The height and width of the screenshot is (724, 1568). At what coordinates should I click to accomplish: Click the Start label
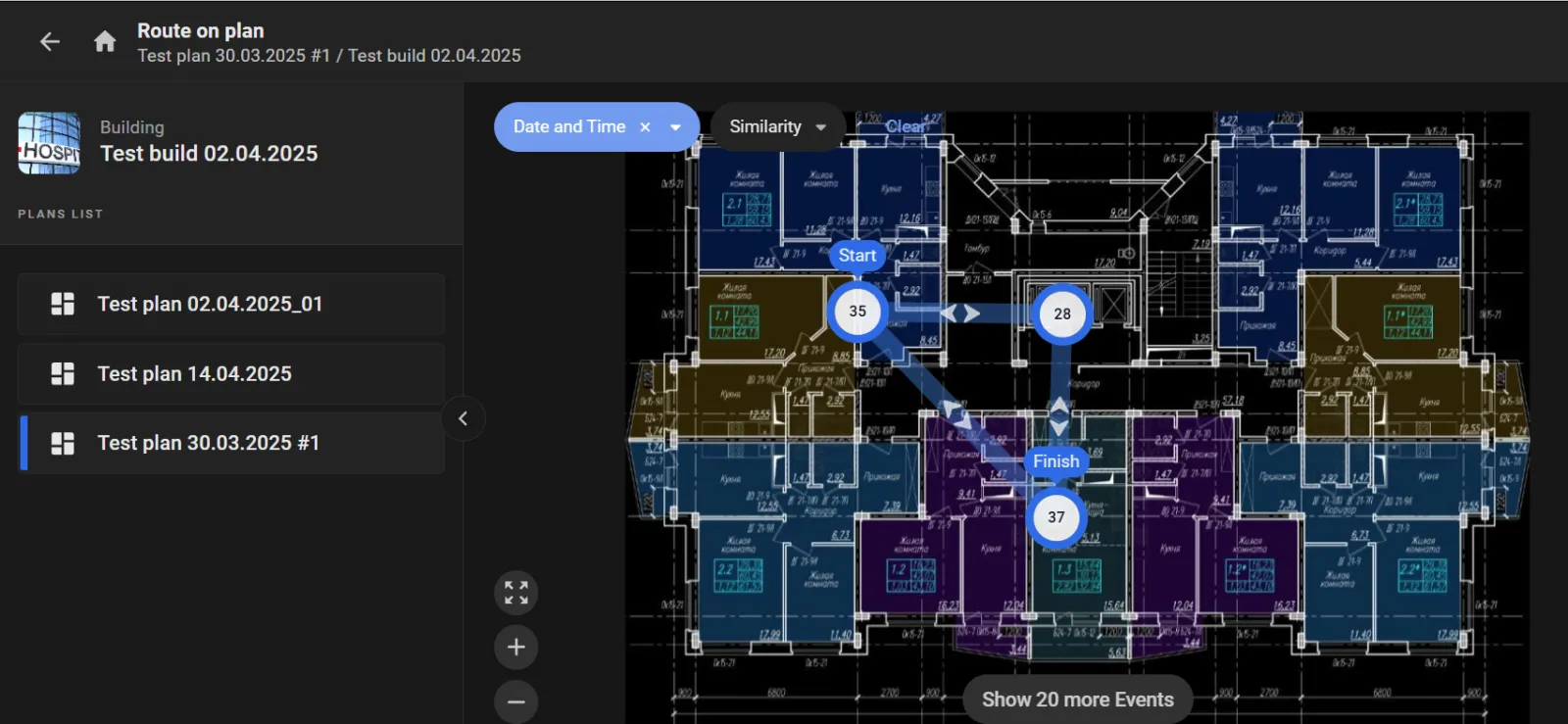857,256
